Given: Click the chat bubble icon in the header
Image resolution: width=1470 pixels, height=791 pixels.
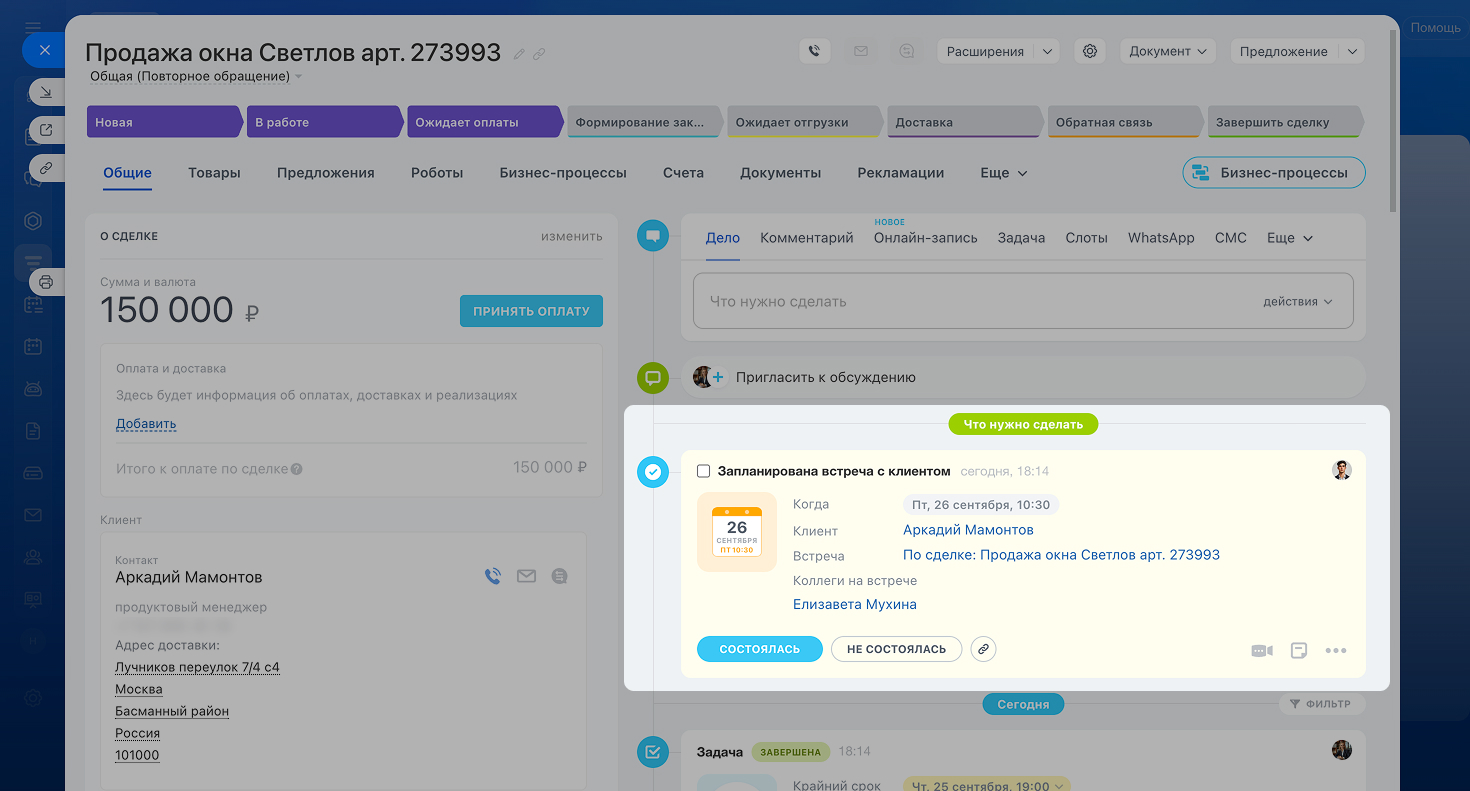Looking at the screenshot, I should coord(906,51).
